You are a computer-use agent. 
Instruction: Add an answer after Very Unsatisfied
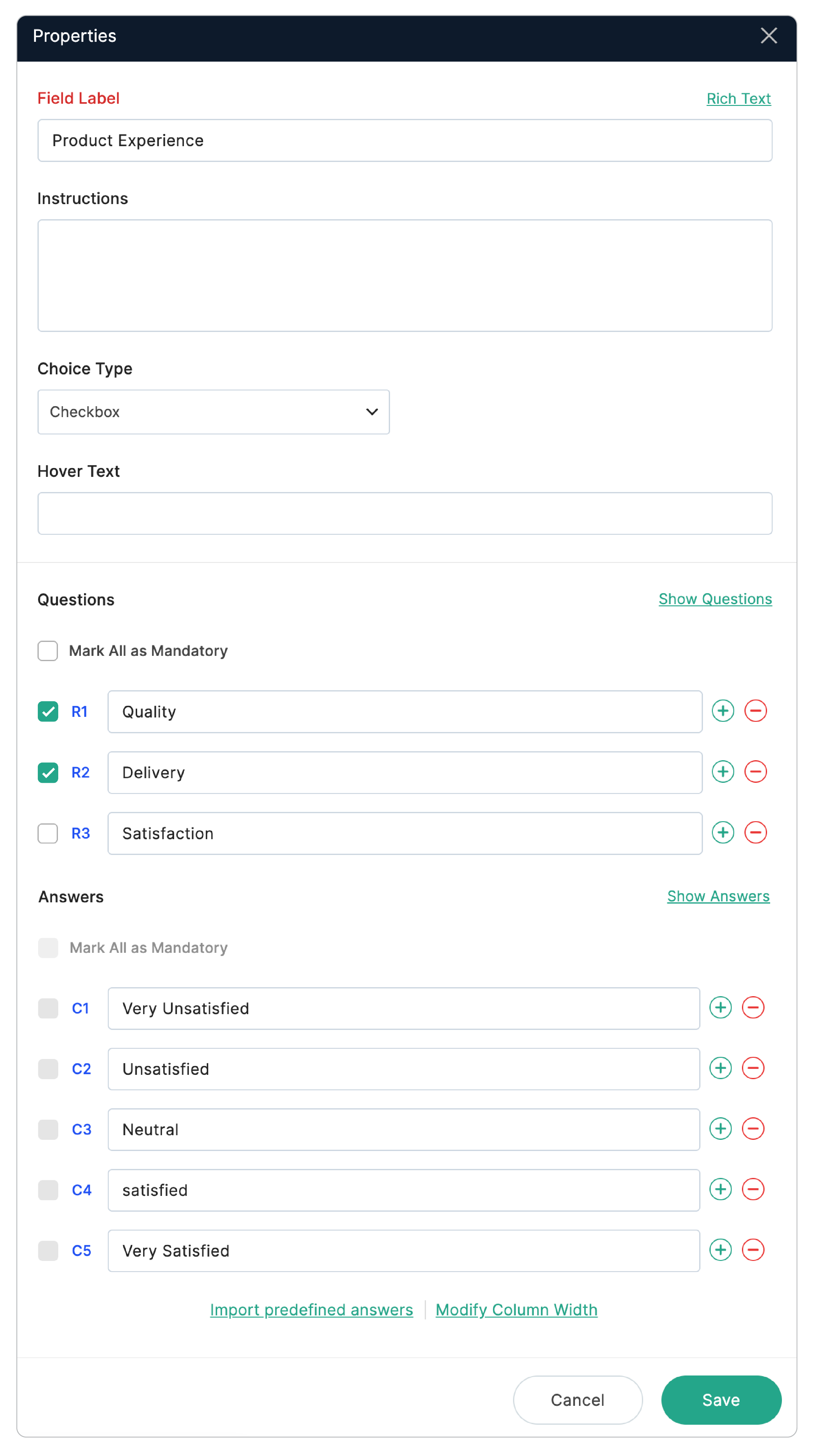coord(720,1008)
